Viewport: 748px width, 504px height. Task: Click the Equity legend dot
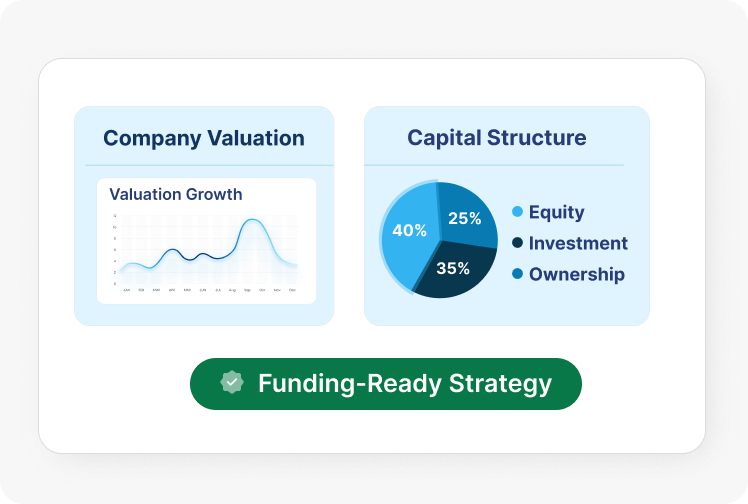coord(517,212)
